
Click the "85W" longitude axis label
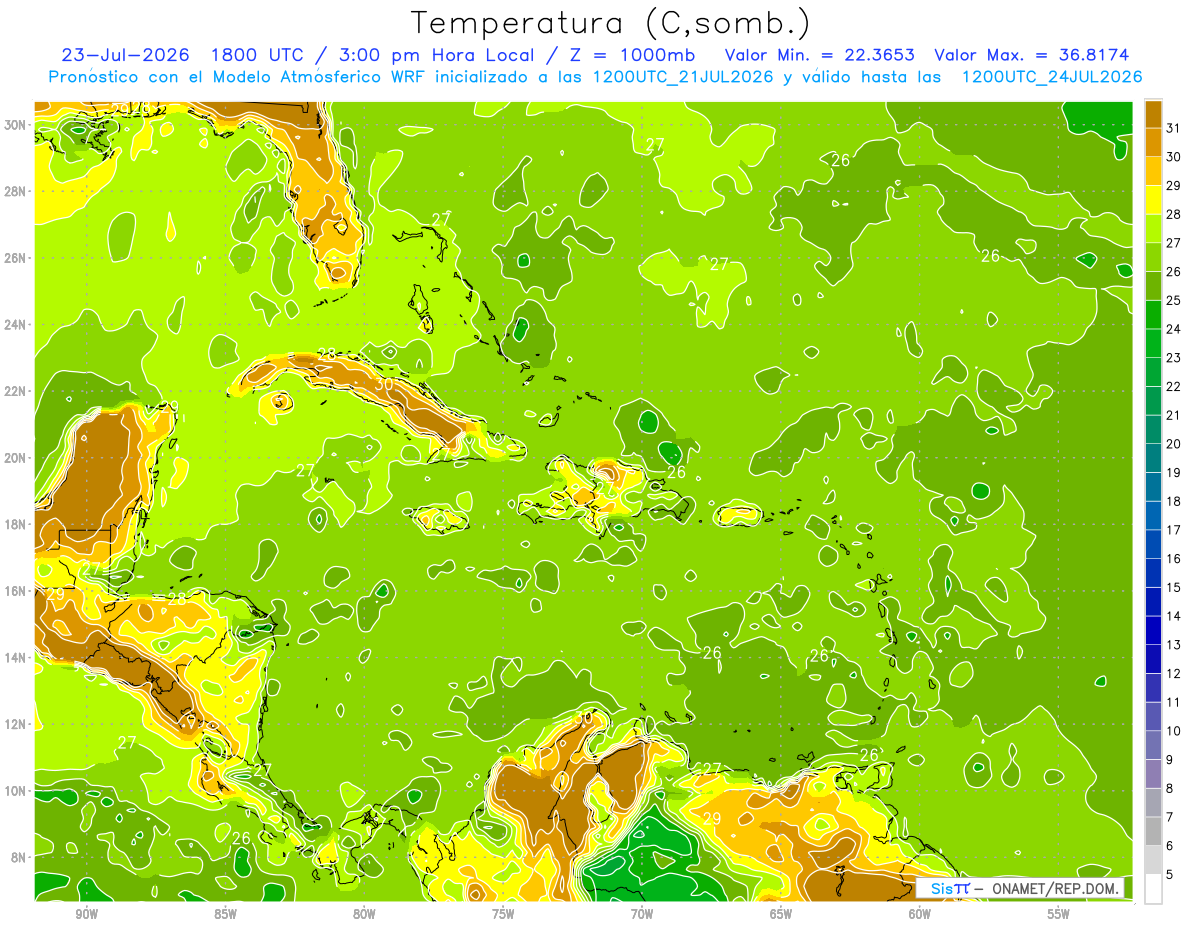225,914
